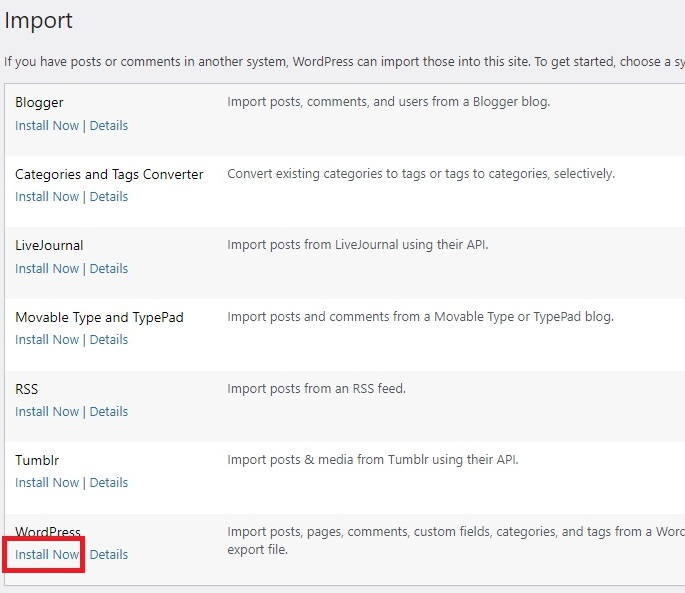
Task: Click 'Import posts from LiveJournal using their API'
Action: (358, 245)
